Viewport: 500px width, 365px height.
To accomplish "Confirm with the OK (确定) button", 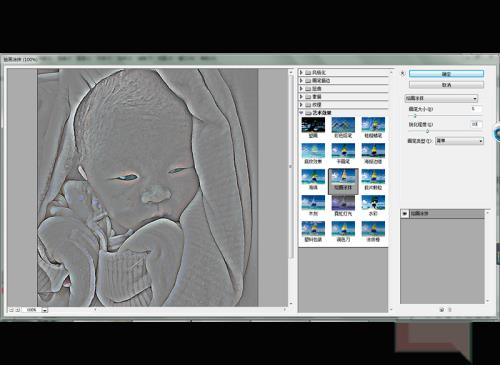I will (446, 74).
